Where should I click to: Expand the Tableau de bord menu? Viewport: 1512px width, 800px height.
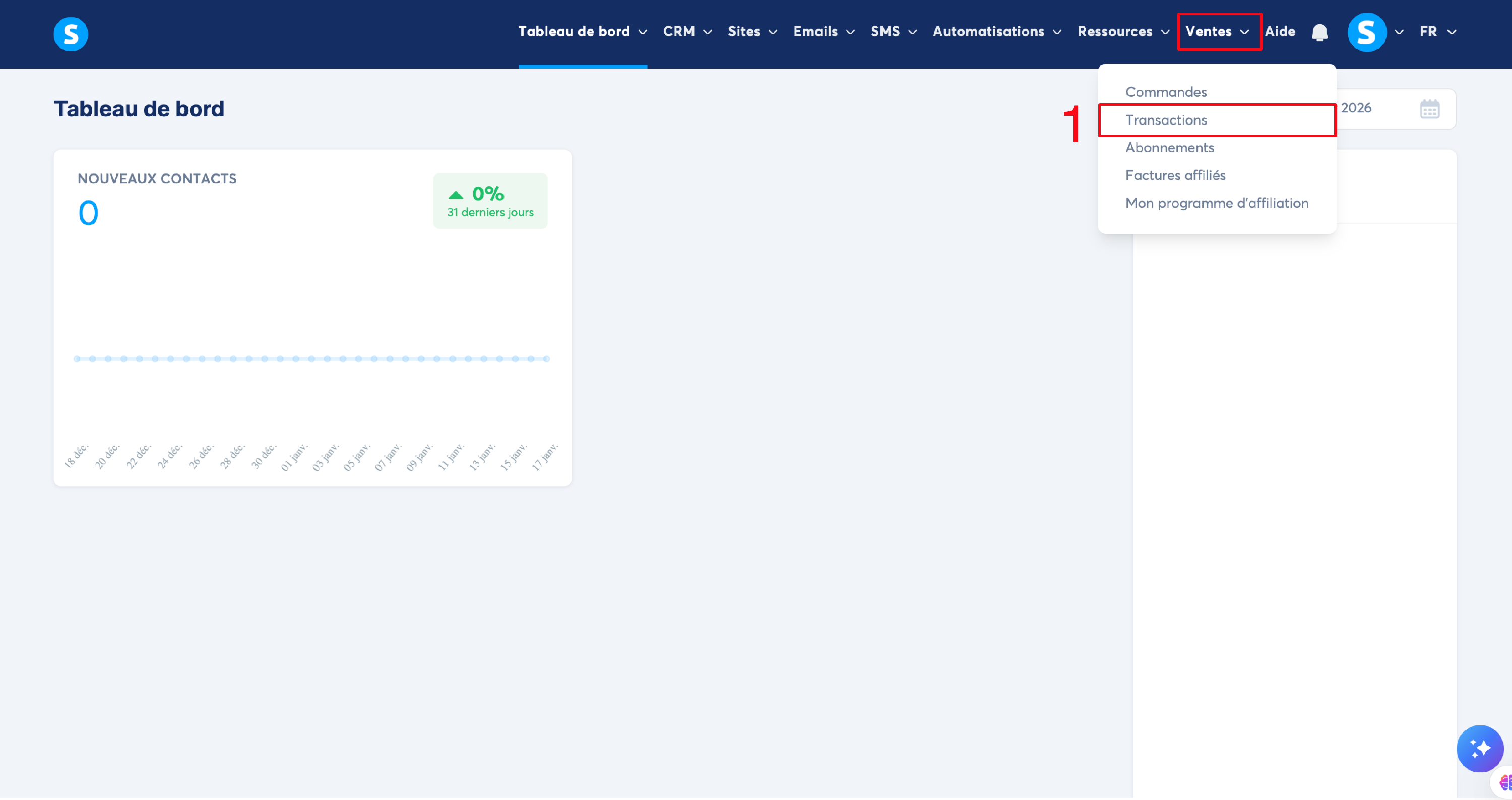click(582, 32)
